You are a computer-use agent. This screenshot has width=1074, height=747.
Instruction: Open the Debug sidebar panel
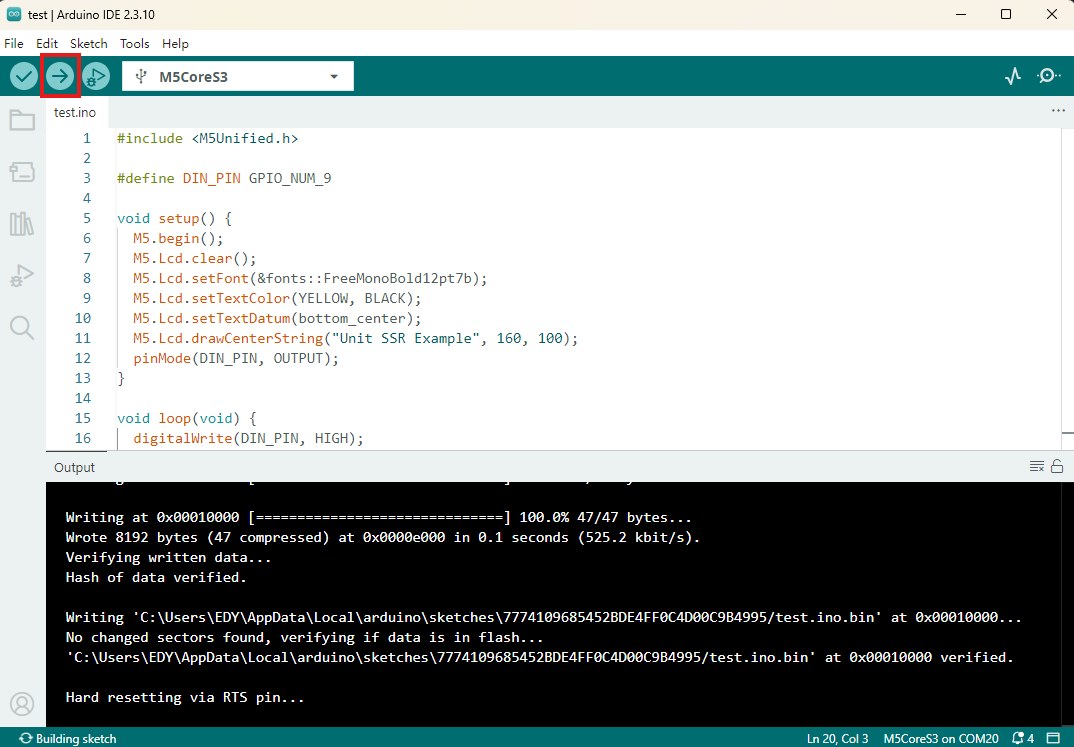click(22, 276)
